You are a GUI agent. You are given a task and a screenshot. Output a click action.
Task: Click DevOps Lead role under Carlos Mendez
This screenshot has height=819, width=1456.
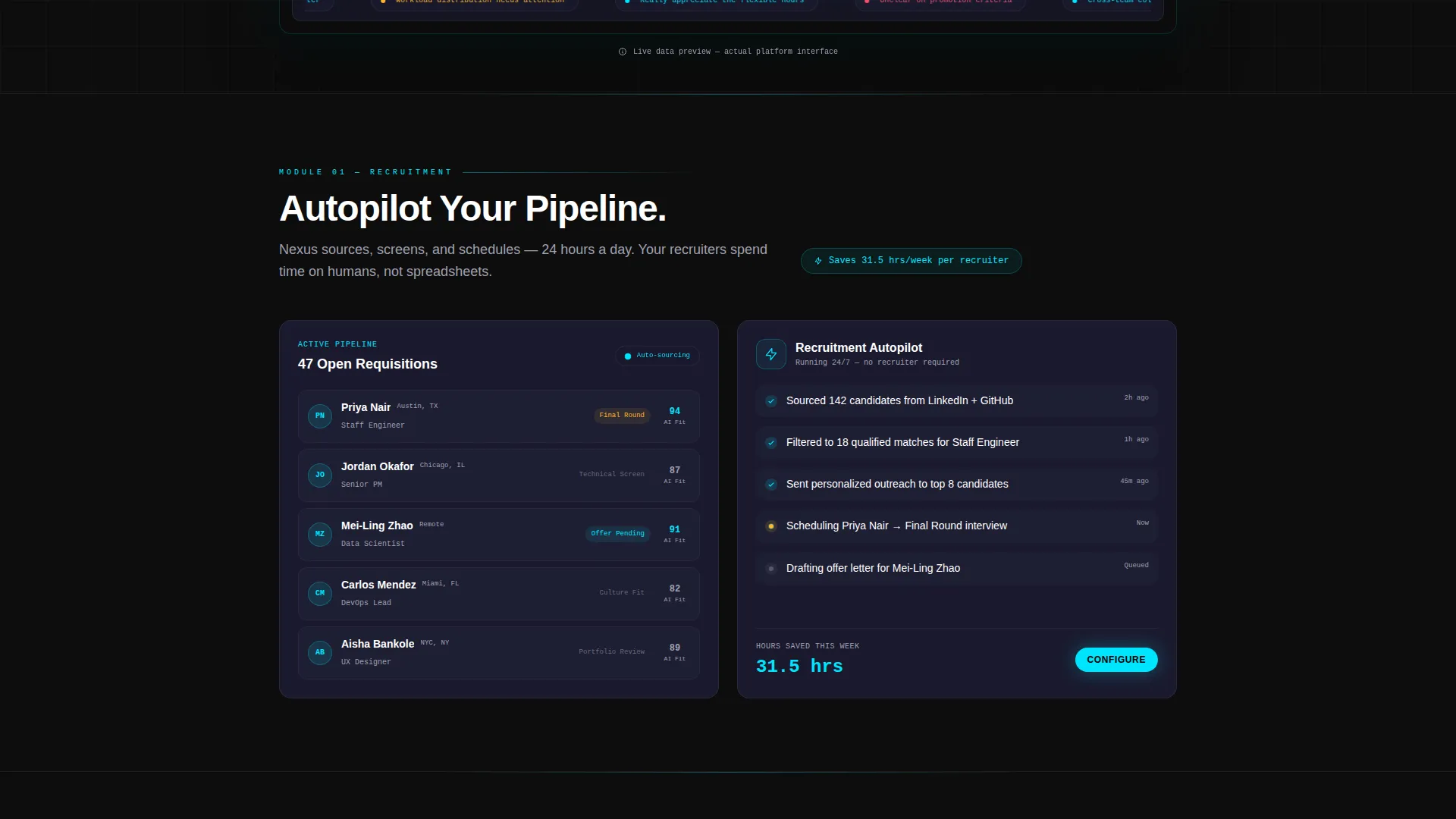366,603
